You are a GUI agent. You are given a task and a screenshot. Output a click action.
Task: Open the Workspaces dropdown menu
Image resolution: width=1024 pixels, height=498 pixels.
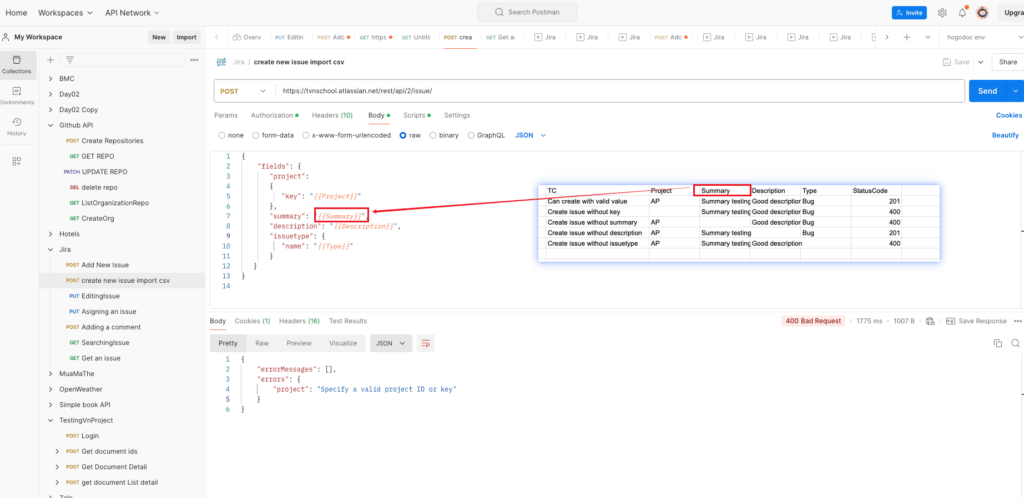(65, 12)
